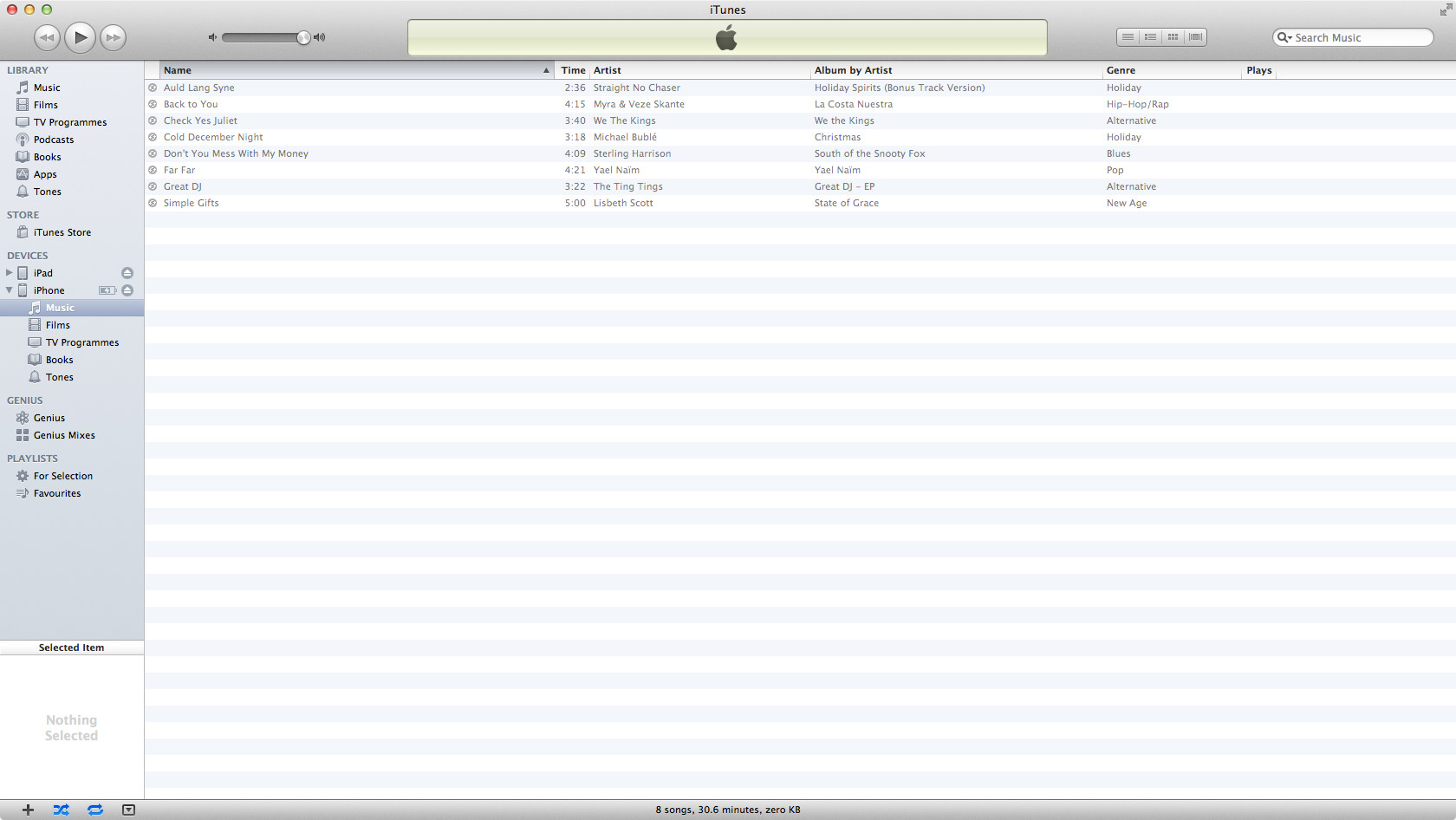Click the status icon beside Back to You

click(153, 104)
